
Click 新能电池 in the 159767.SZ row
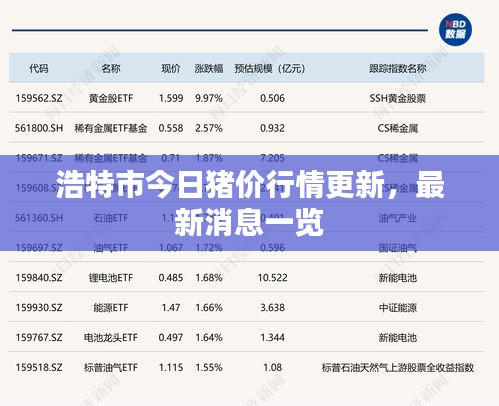[398, 338]
